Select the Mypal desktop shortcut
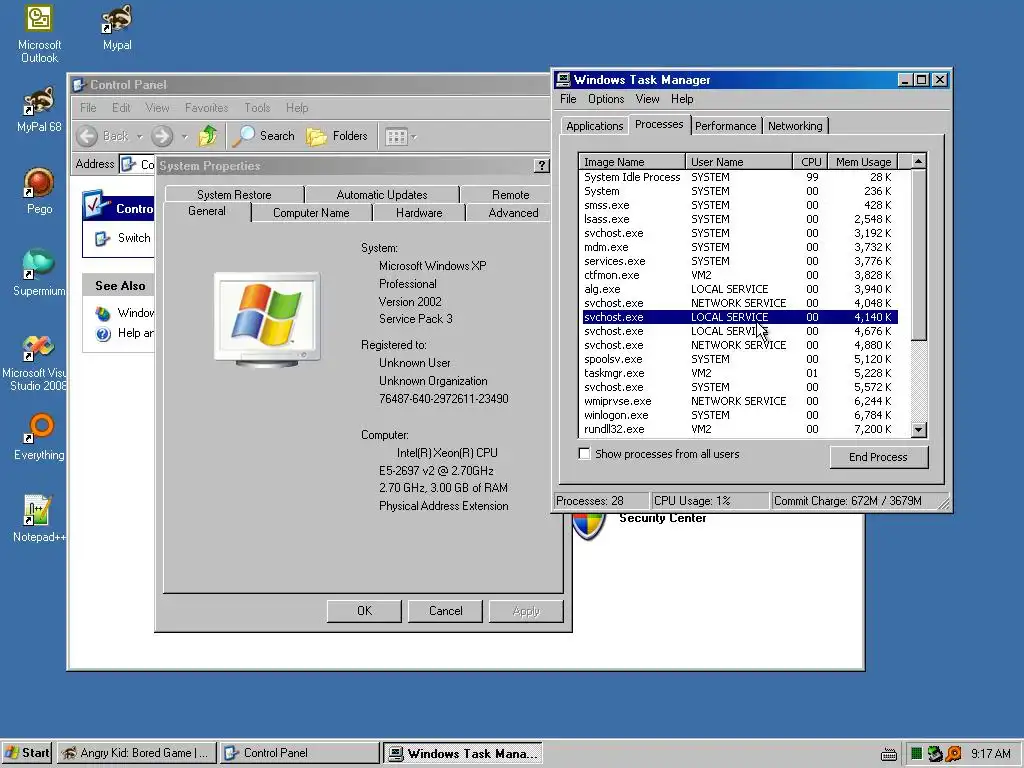This screenshot has height=768, width=1024. tap(117, 27)
